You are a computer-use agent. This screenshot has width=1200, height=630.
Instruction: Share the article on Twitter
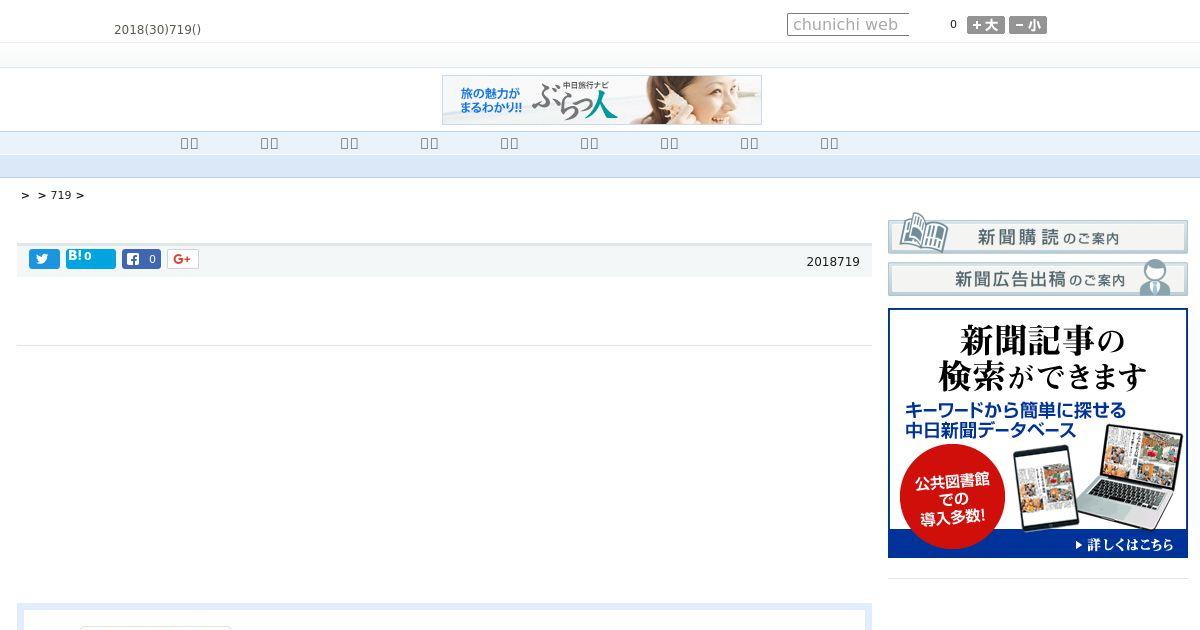44,259
